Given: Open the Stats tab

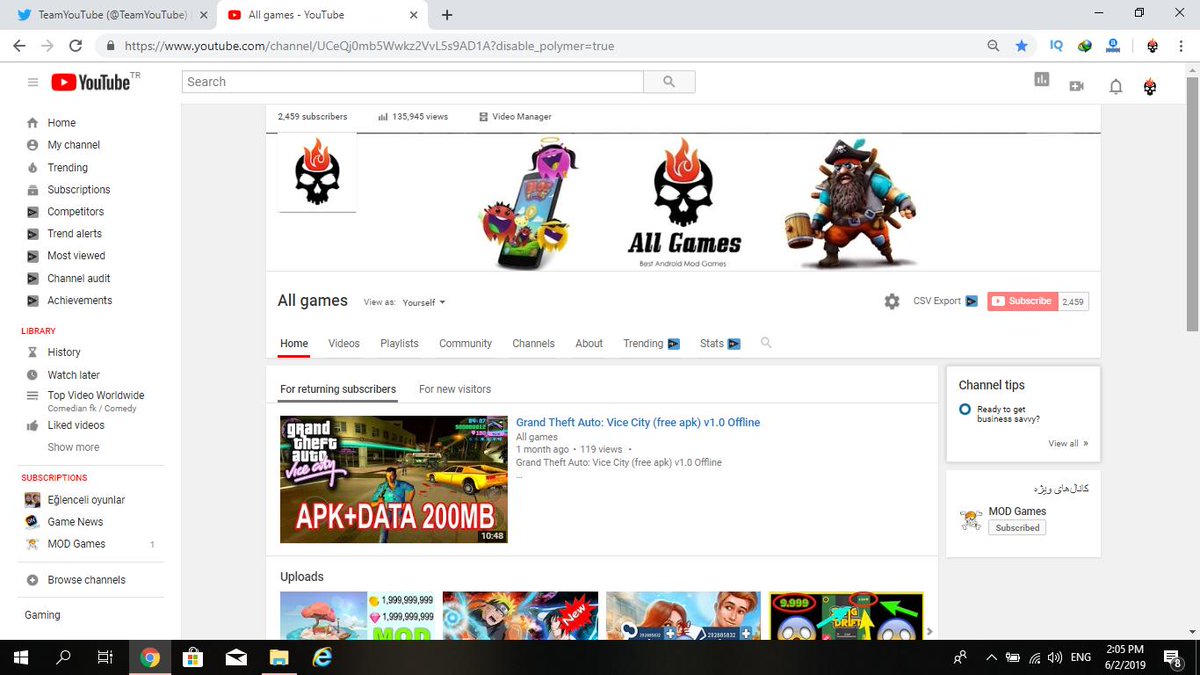Looking at the screenshot, I should [x=720, y=343].
